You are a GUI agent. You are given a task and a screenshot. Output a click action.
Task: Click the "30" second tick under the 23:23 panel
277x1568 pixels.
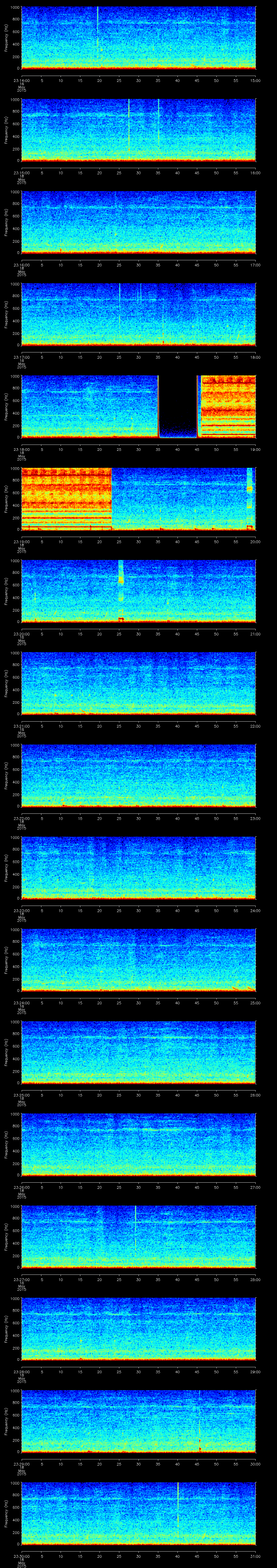(139, 910)
